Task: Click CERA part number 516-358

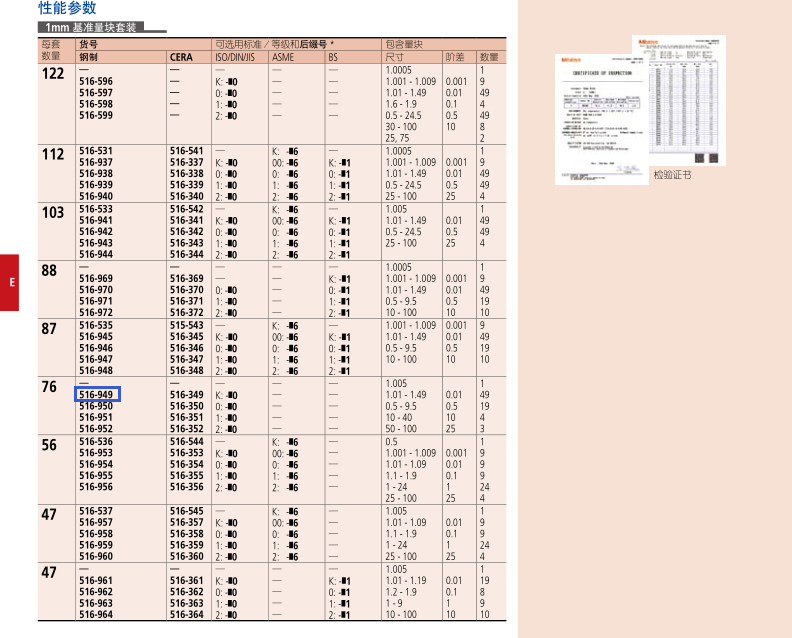Action: point(186,533)
